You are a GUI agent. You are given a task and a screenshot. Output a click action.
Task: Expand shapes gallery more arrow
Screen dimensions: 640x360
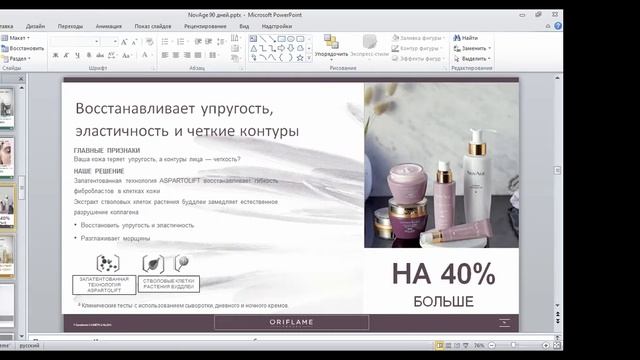[x=309, y=58]
